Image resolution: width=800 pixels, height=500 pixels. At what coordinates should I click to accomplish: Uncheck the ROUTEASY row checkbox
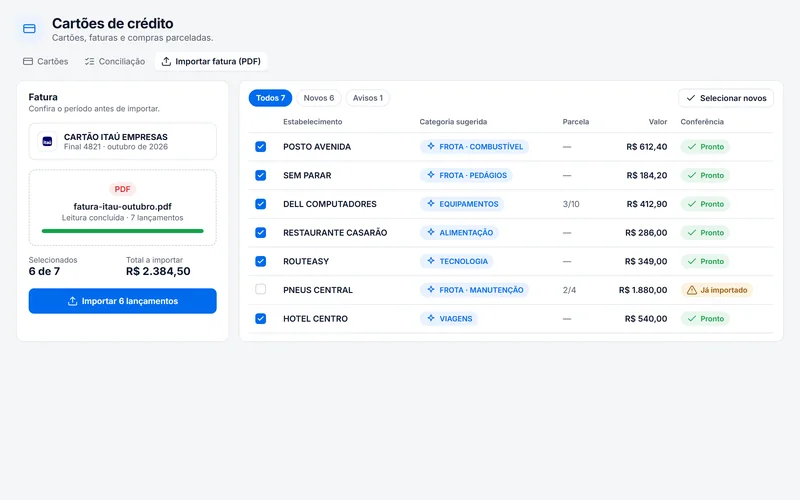coord(261,261)
